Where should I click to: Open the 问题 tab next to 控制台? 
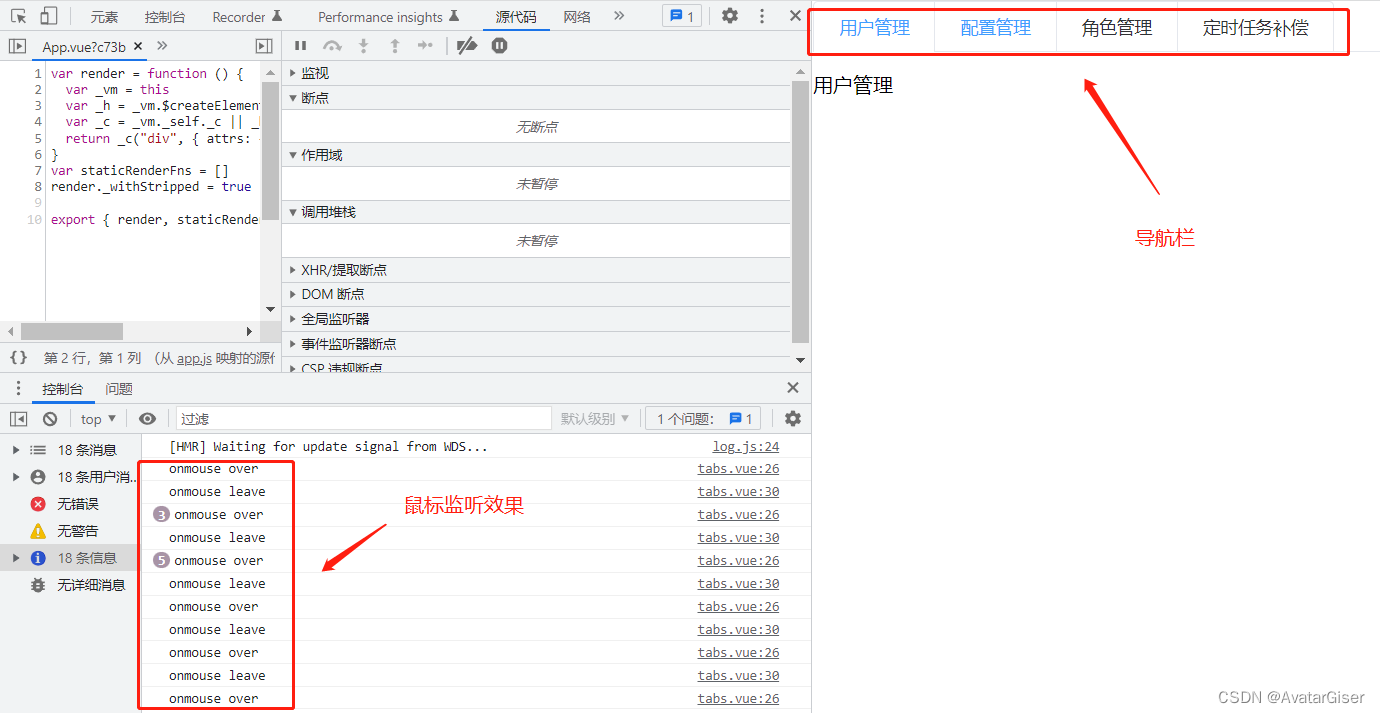[118, 388]
